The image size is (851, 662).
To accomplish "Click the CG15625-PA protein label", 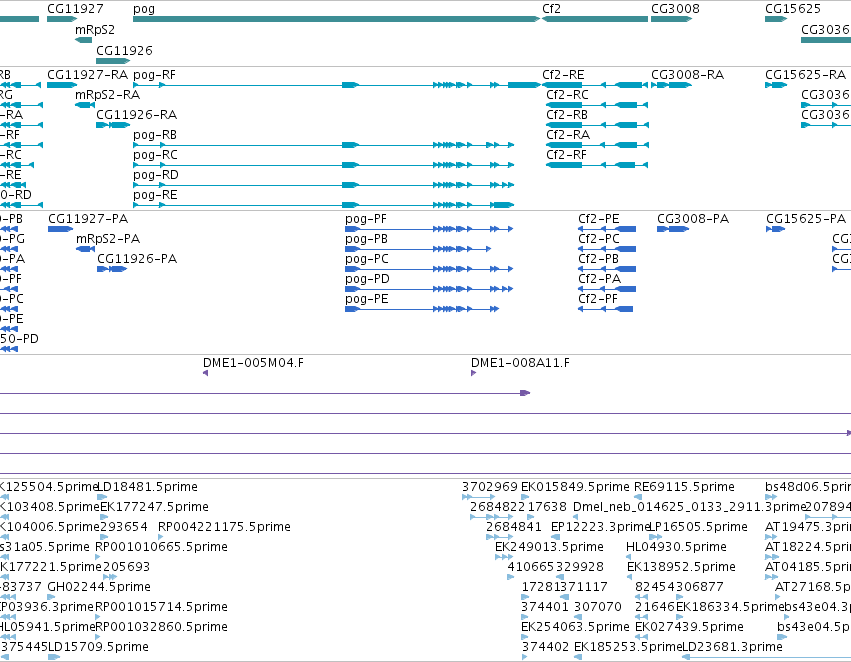I will 806,219.
